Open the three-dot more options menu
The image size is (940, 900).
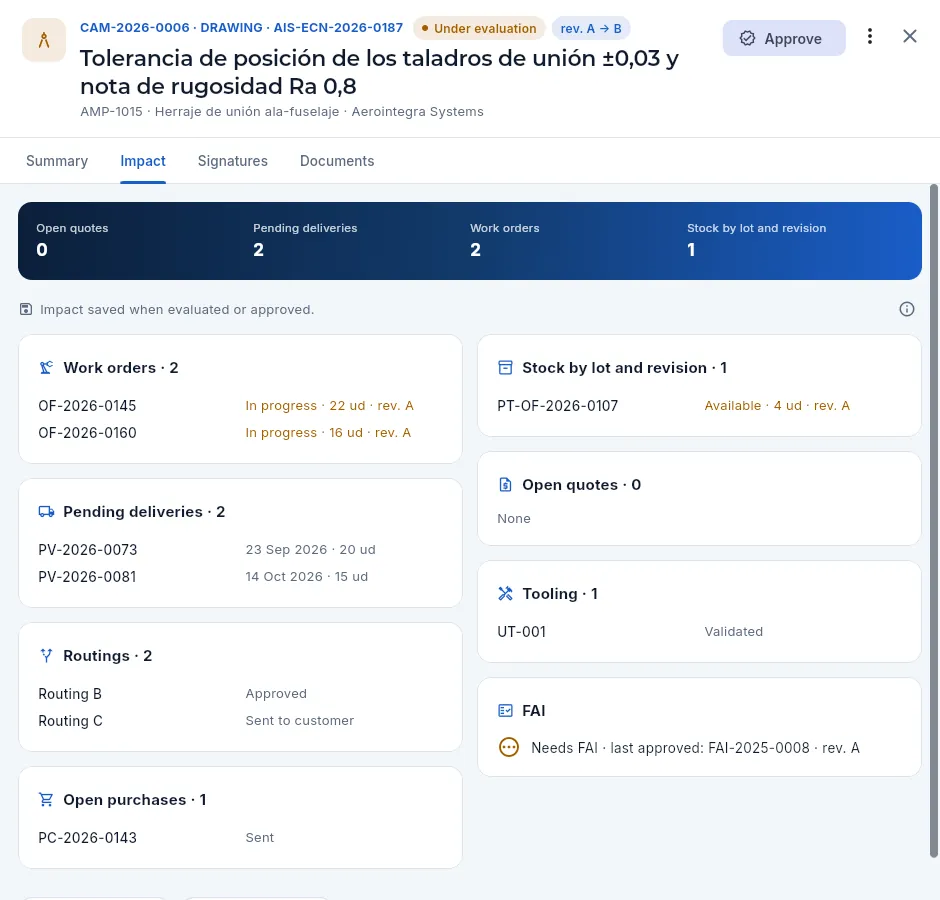point(869,37)
